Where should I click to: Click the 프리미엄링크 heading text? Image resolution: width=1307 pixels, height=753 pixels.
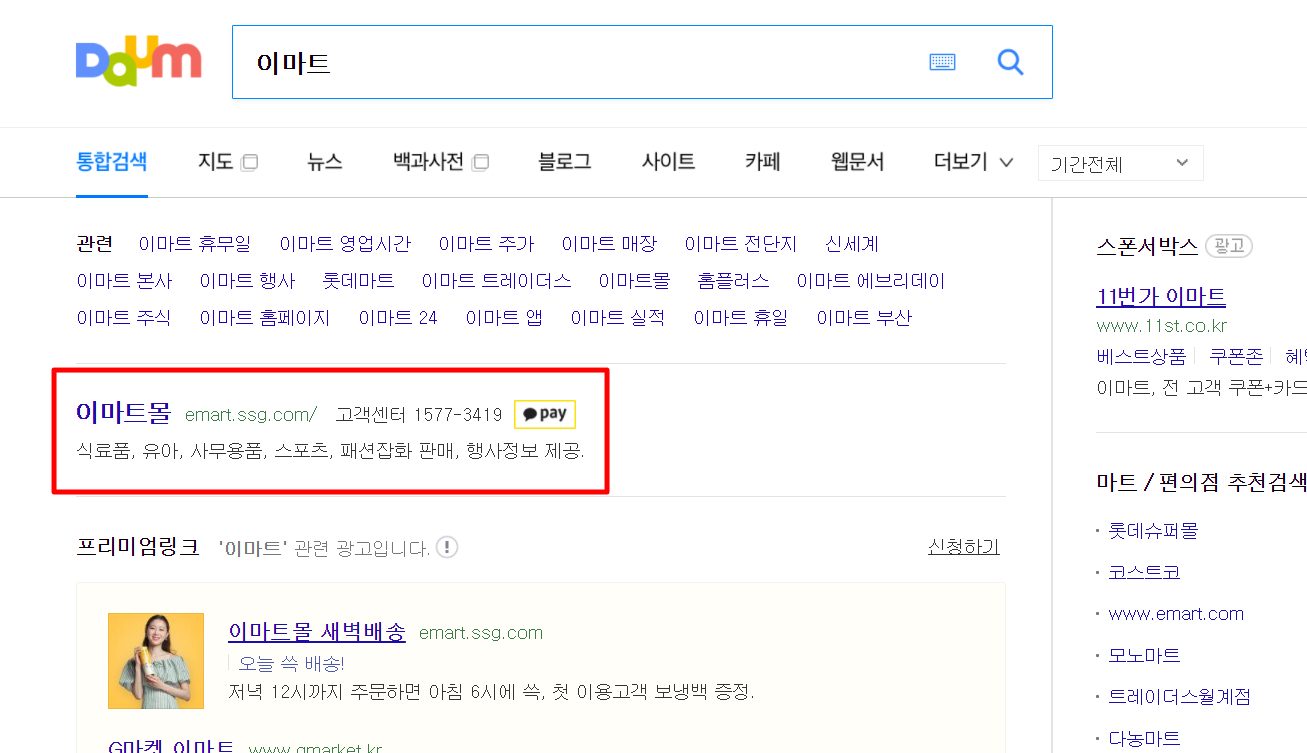click(x=138, y=547)
